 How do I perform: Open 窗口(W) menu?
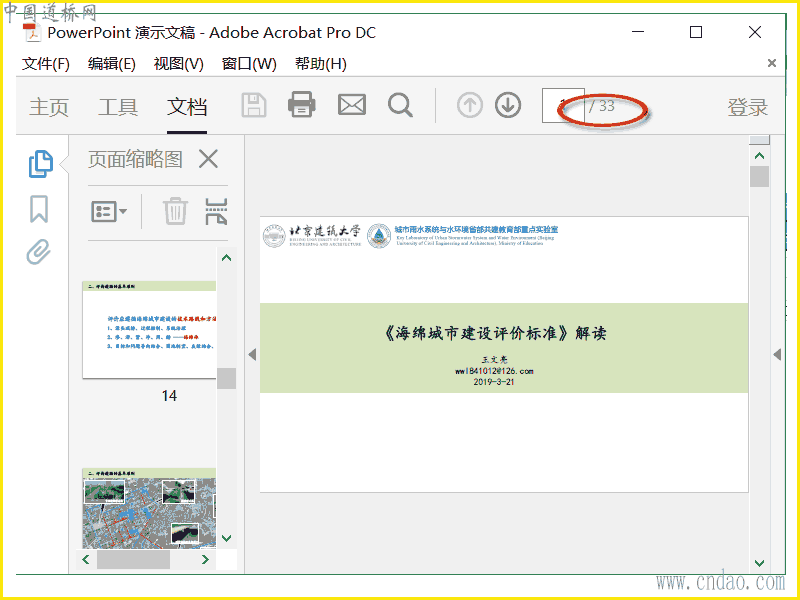coord(249,64)
